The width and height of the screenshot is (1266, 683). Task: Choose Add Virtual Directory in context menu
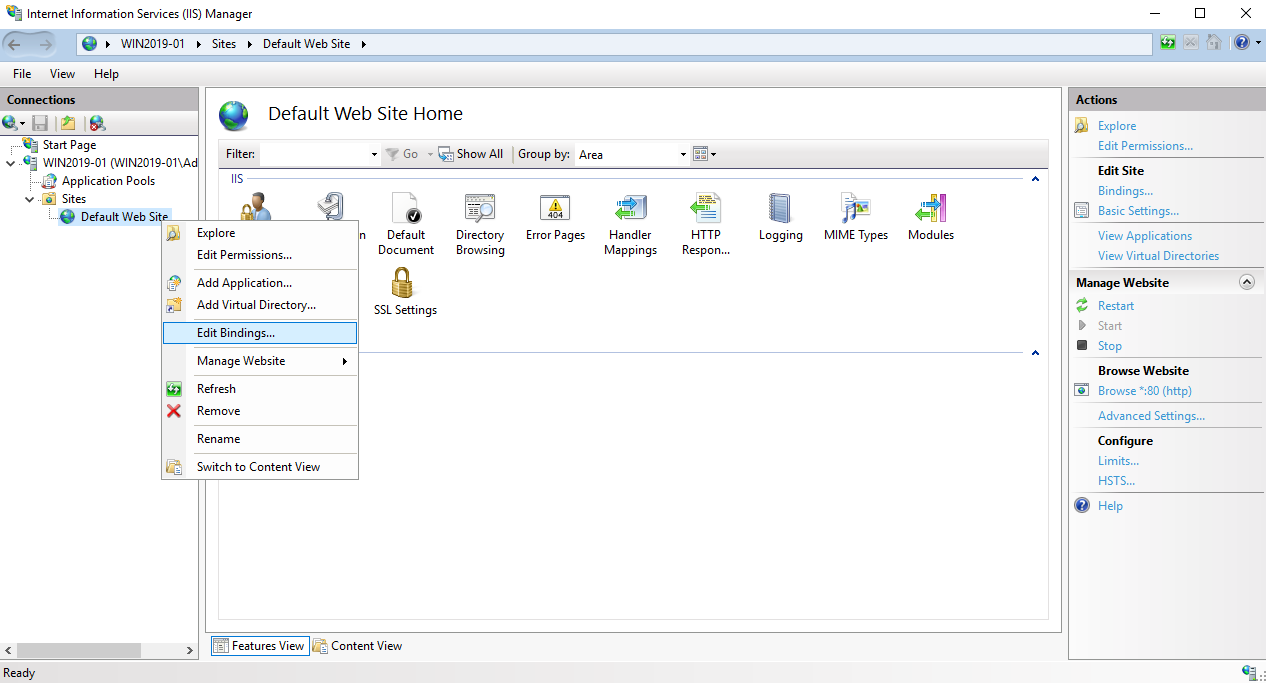pos(259,305)
